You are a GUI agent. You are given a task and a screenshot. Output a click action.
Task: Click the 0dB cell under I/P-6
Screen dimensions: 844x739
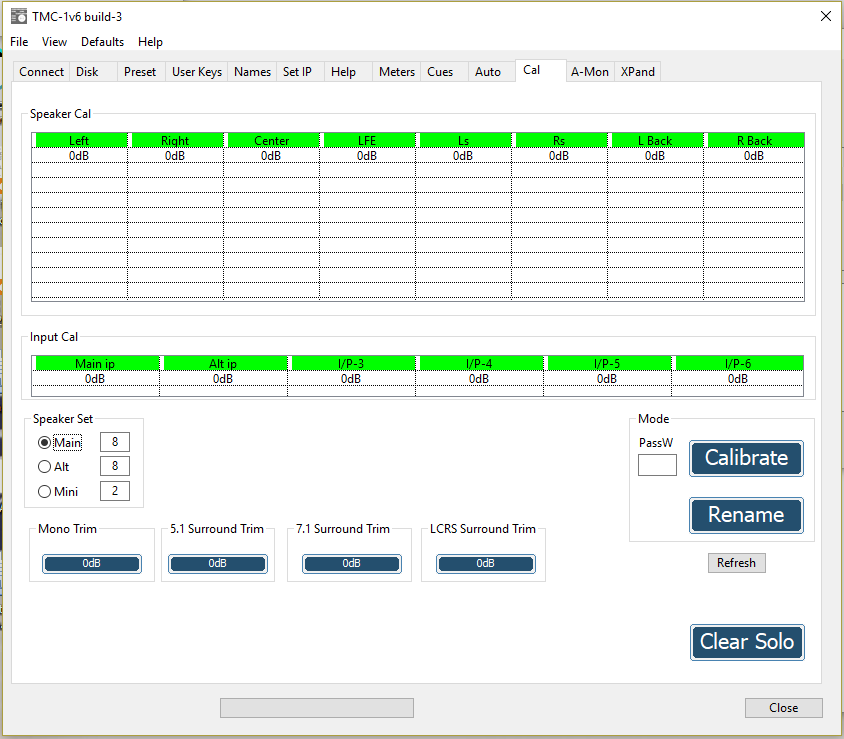pos(738,379)
